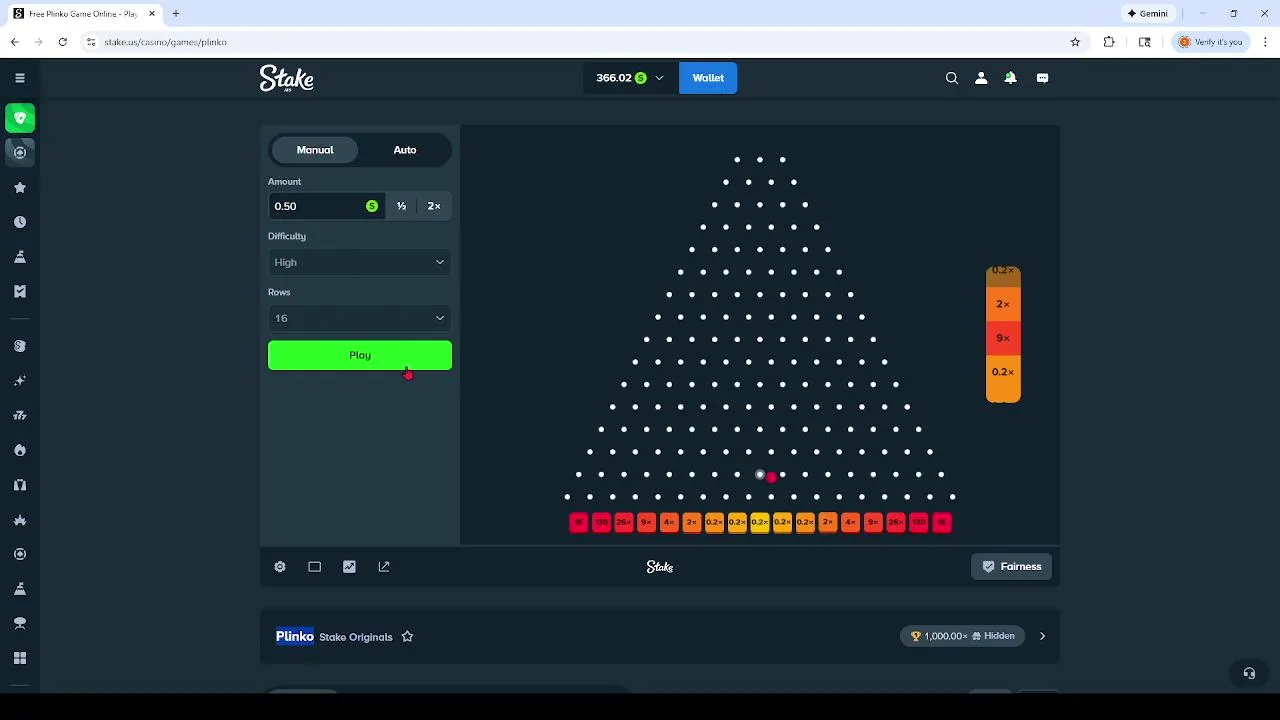
Task: Click the Verify it's you profile chip
Action: tap(1210, 42)
